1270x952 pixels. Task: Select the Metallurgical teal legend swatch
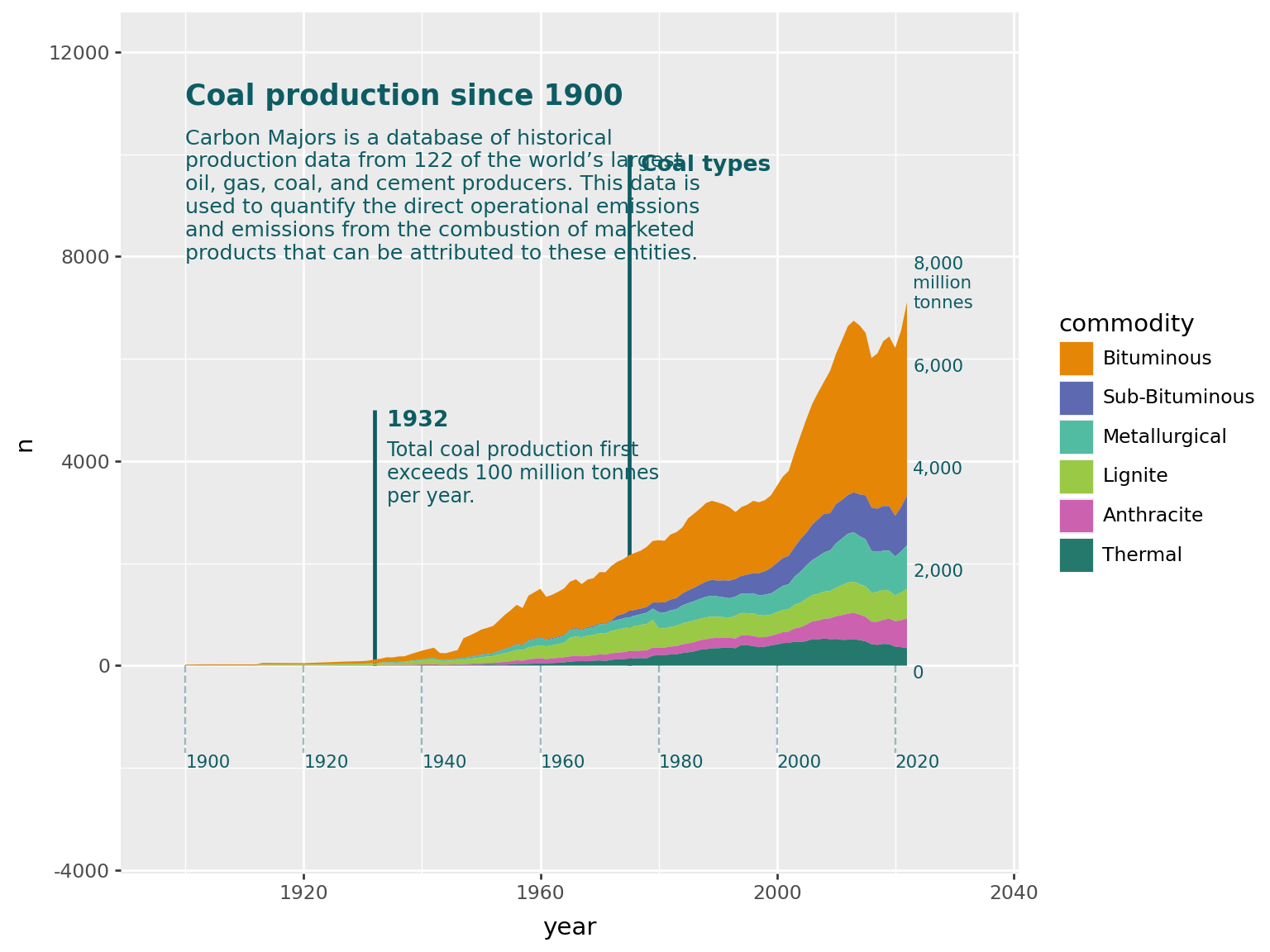point(1076,437)
